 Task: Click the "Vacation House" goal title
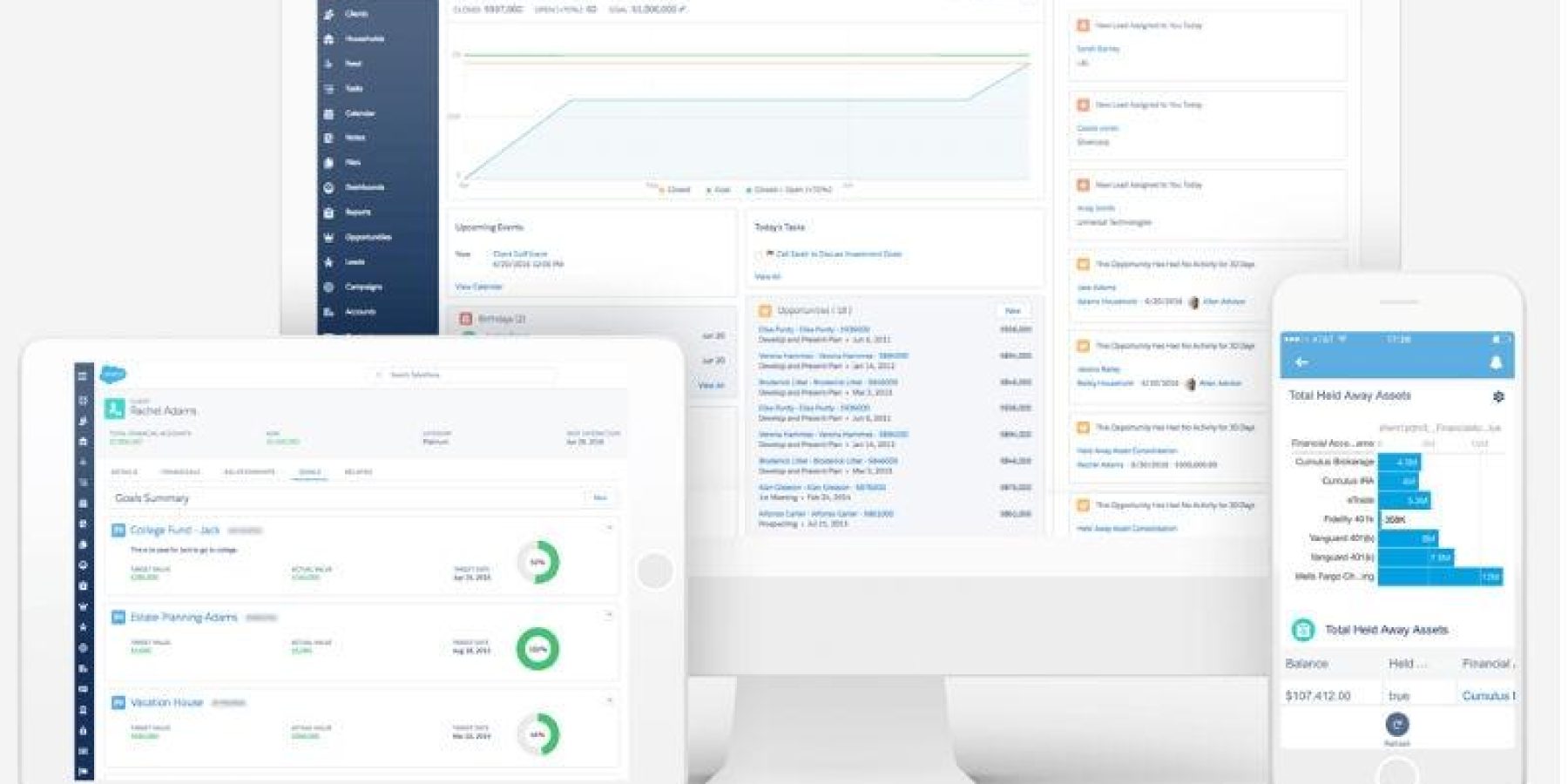click(166, 702)
